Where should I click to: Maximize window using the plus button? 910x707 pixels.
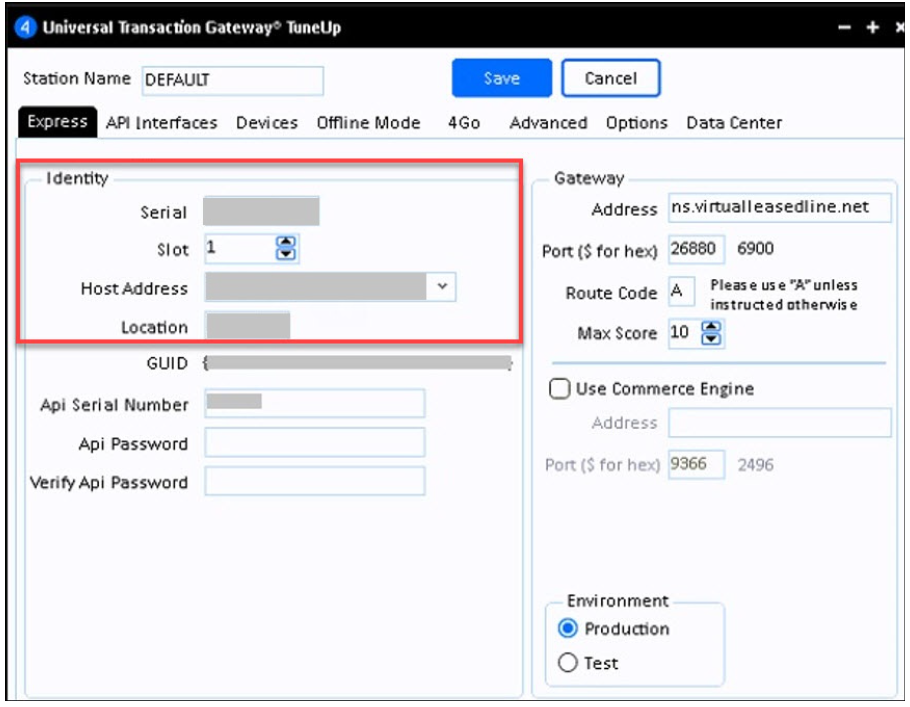[872, 27]
